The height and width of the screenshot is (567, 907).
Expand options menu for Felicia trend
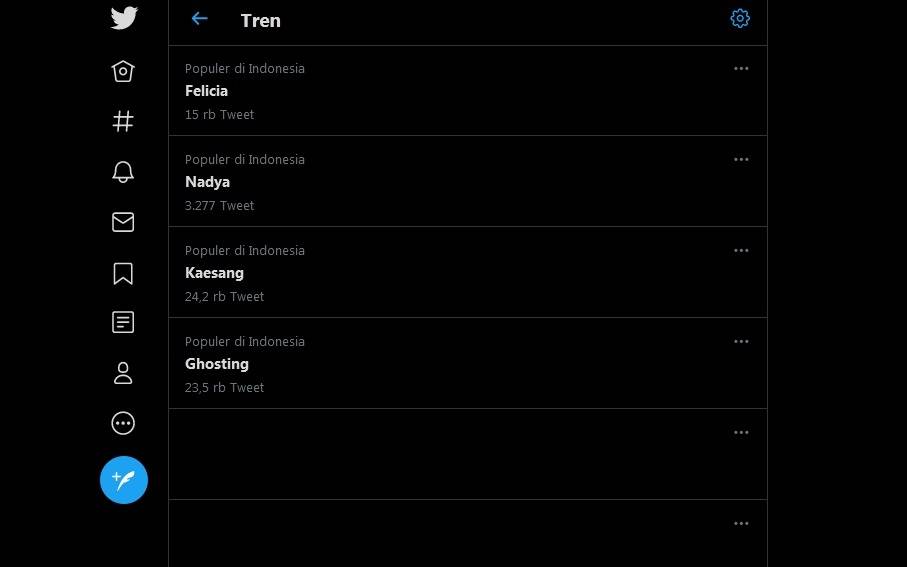tap(741, 69)
